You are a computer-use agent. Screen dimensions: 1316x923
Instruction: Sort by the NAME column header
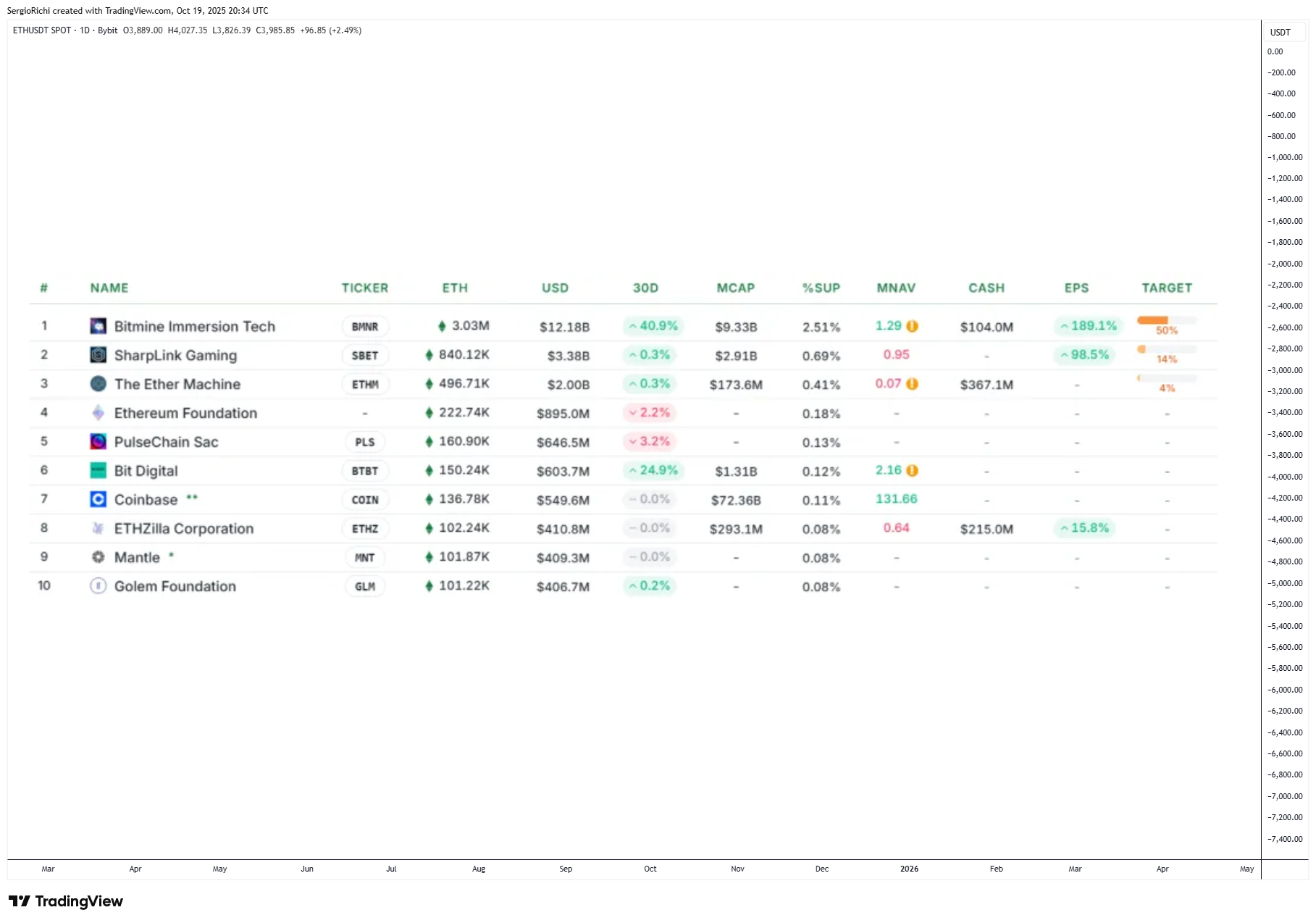[109, 288]
